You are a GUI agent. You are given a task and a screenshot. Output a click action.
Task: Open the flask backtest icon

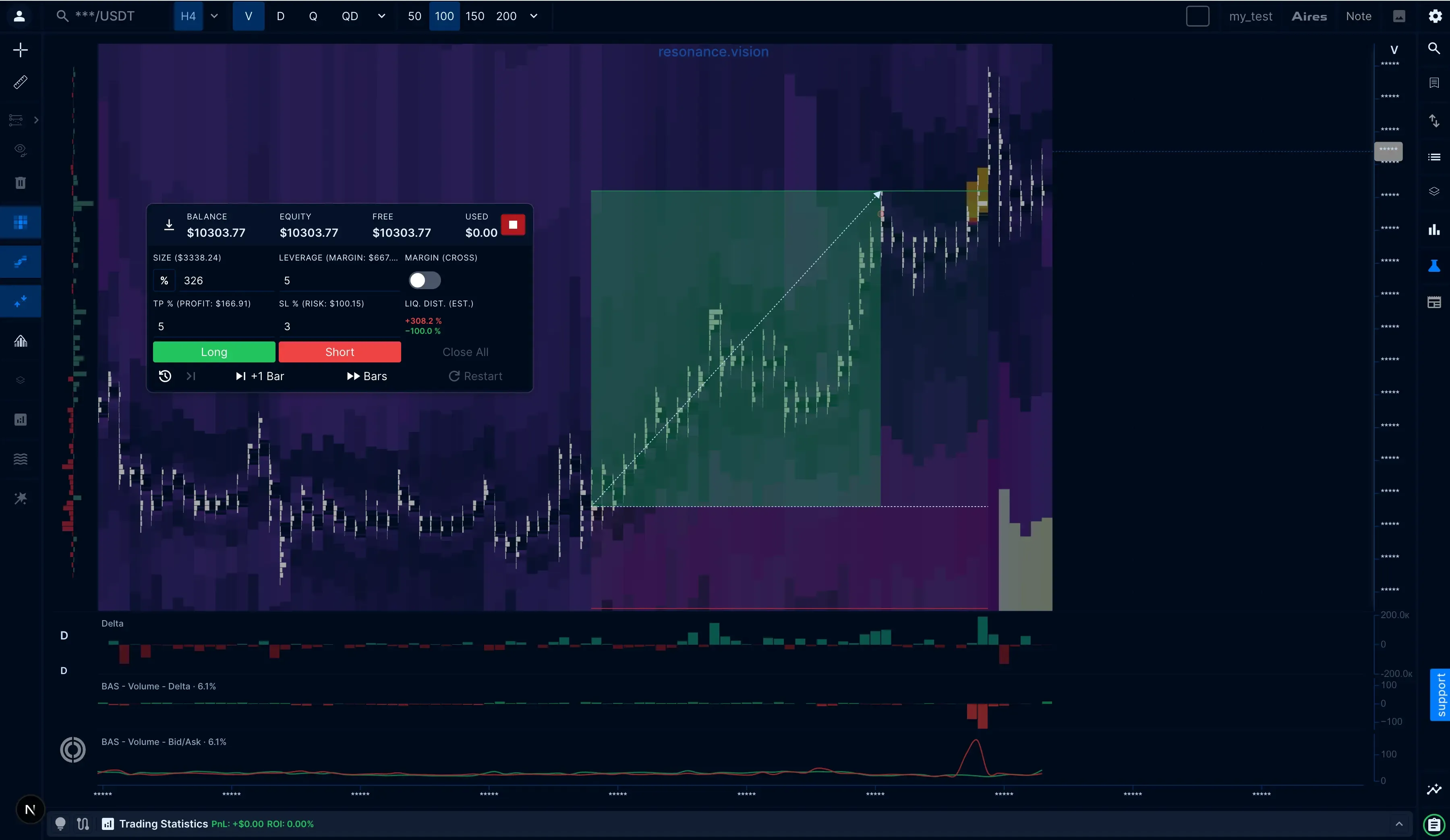pos(1434,265)
